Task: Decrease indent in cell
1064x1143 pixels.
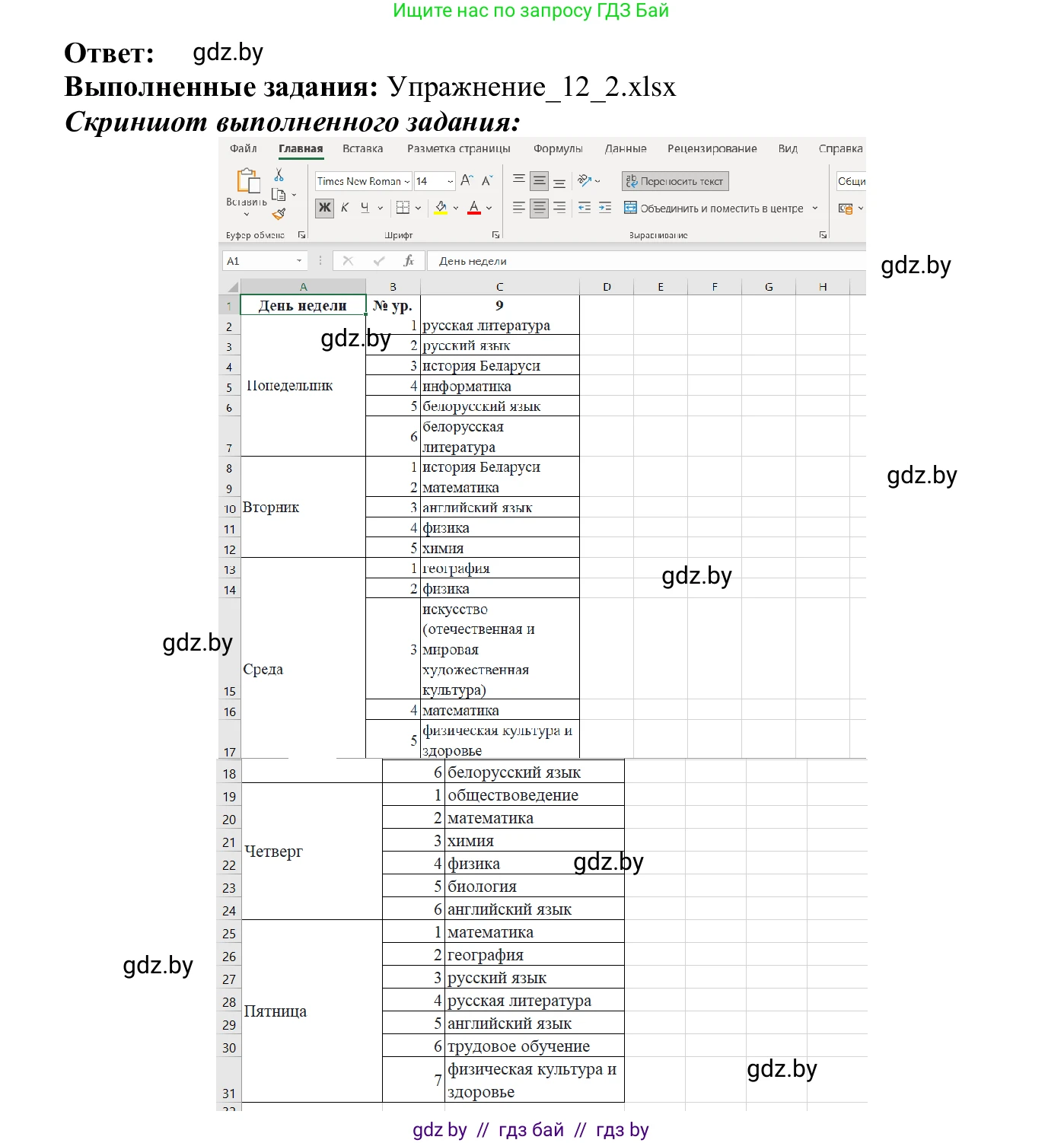Action: [585, 208]
